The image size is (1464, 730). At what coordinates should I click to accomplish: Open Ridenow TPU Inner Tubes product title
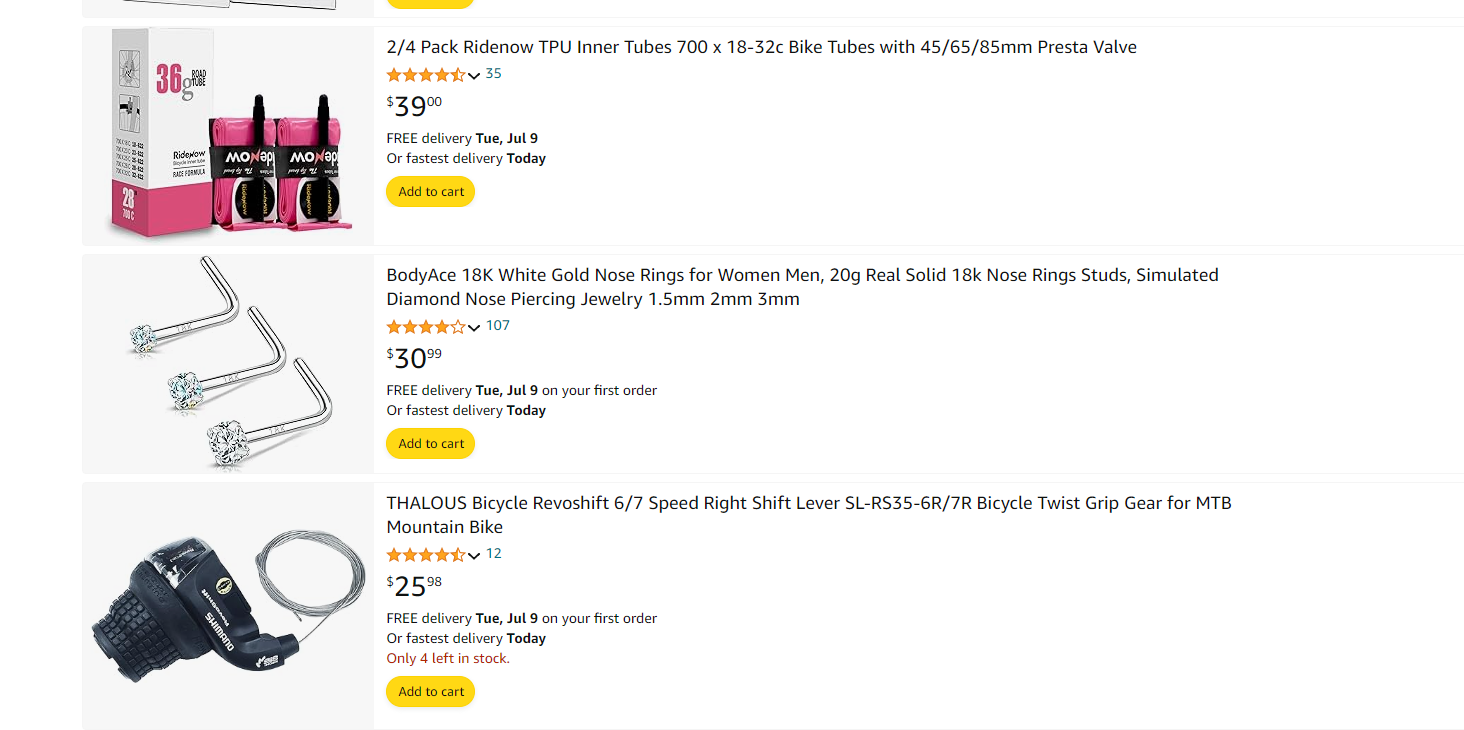click(x=761, y=47)
